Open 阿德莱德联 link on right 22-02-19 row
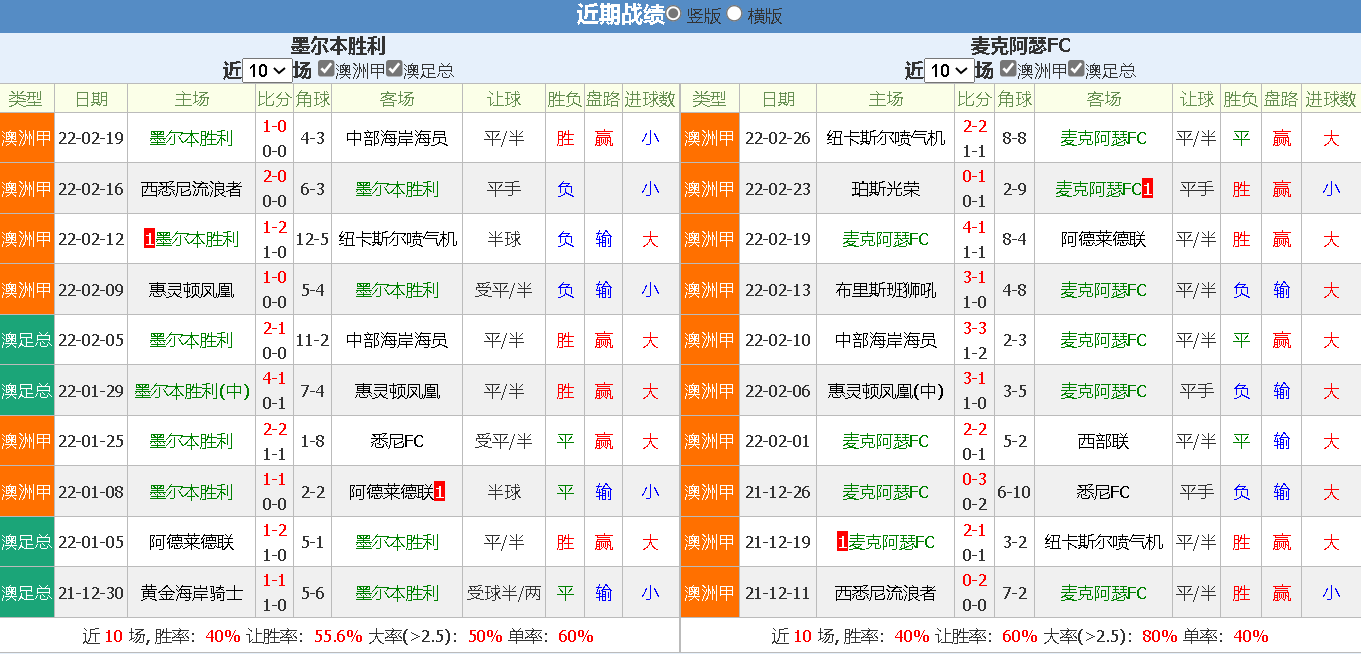 (x=1104, y=239)
